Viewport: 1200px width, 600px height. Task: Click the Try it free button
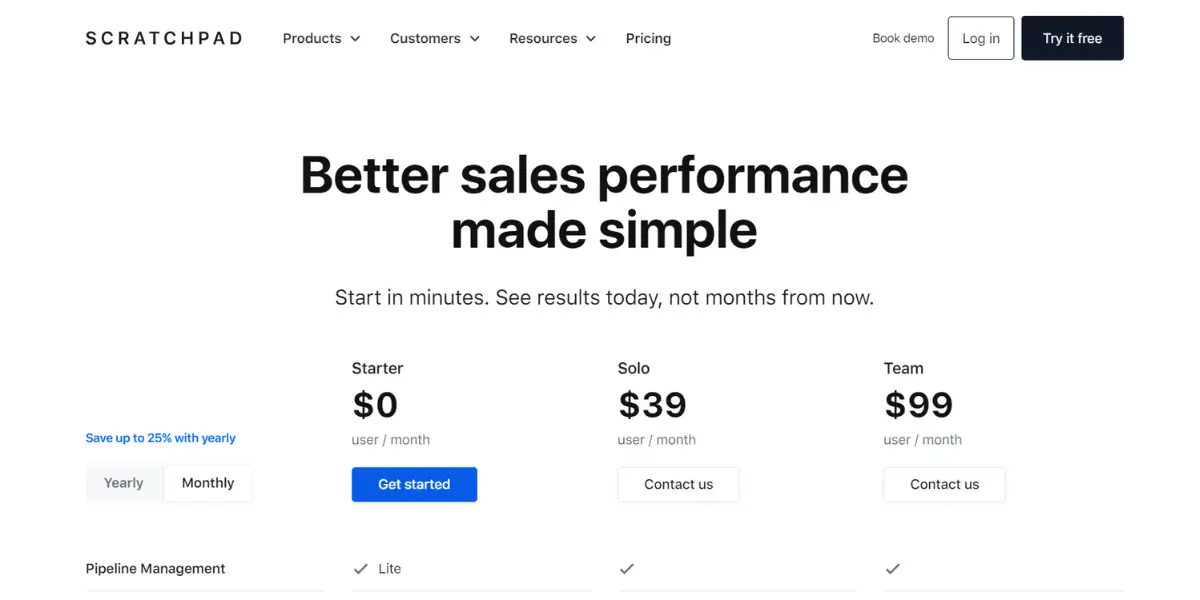[1072, 38]
